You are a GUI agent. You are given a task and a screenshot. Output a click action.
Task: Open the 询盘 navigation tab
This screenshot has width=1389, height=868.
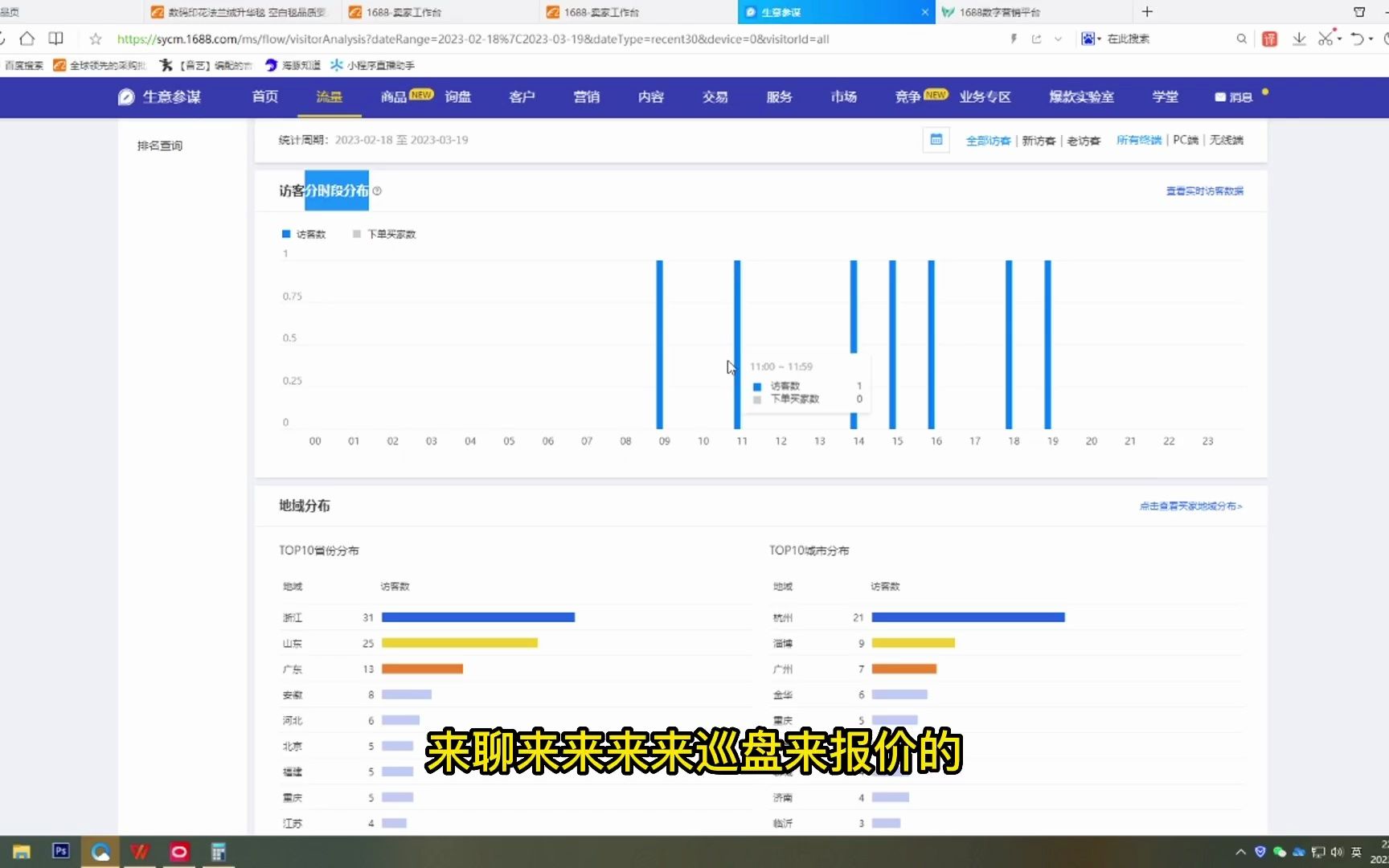tap(457, 97)
